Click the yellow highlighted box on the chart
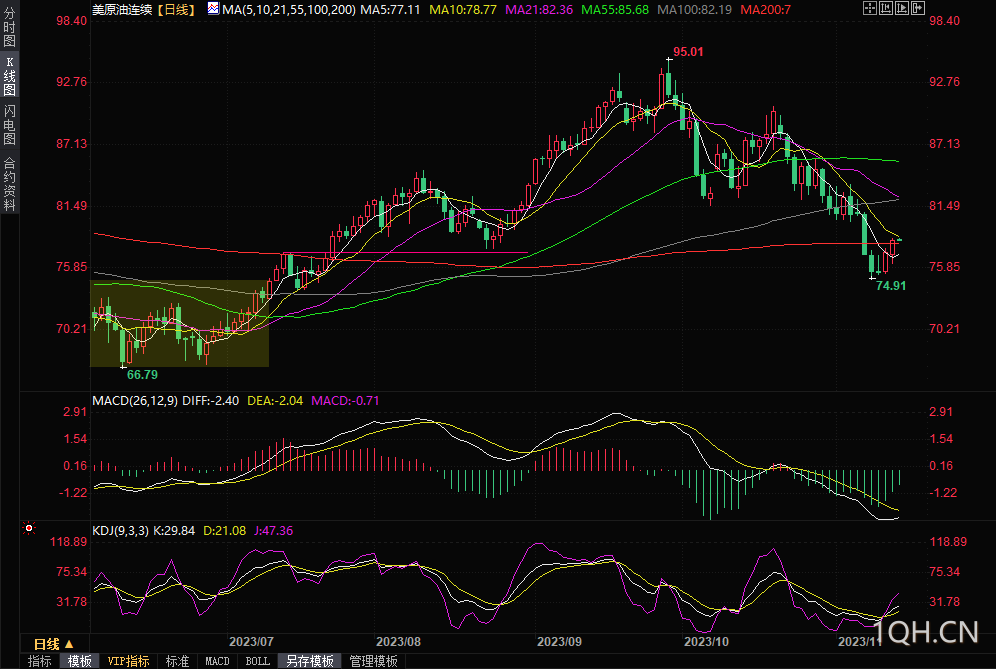Screen dimensions: 996x669 [x=180, y=323]
